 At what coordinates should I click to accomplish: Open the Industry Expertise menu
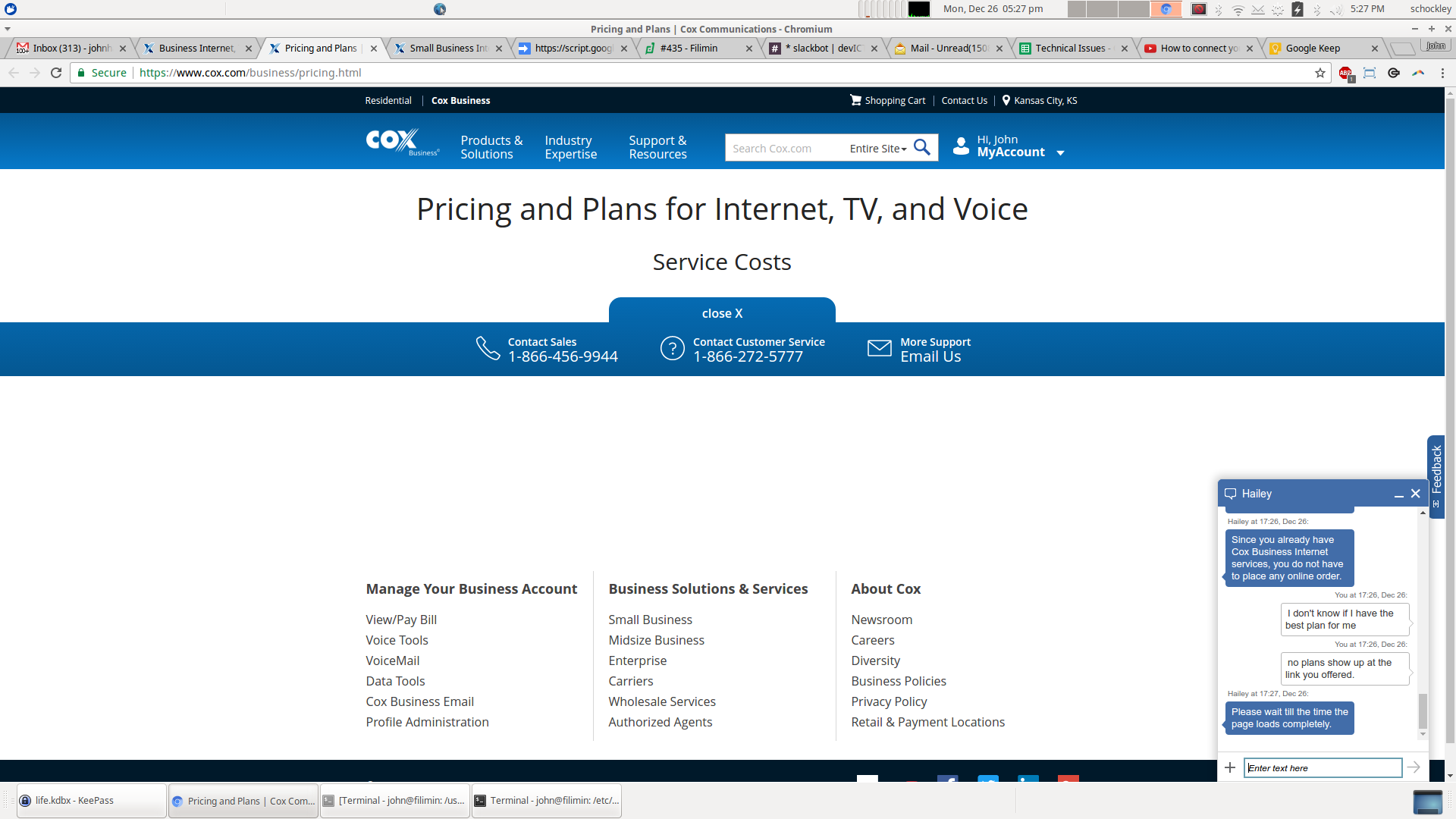click(x=571, y=147)
